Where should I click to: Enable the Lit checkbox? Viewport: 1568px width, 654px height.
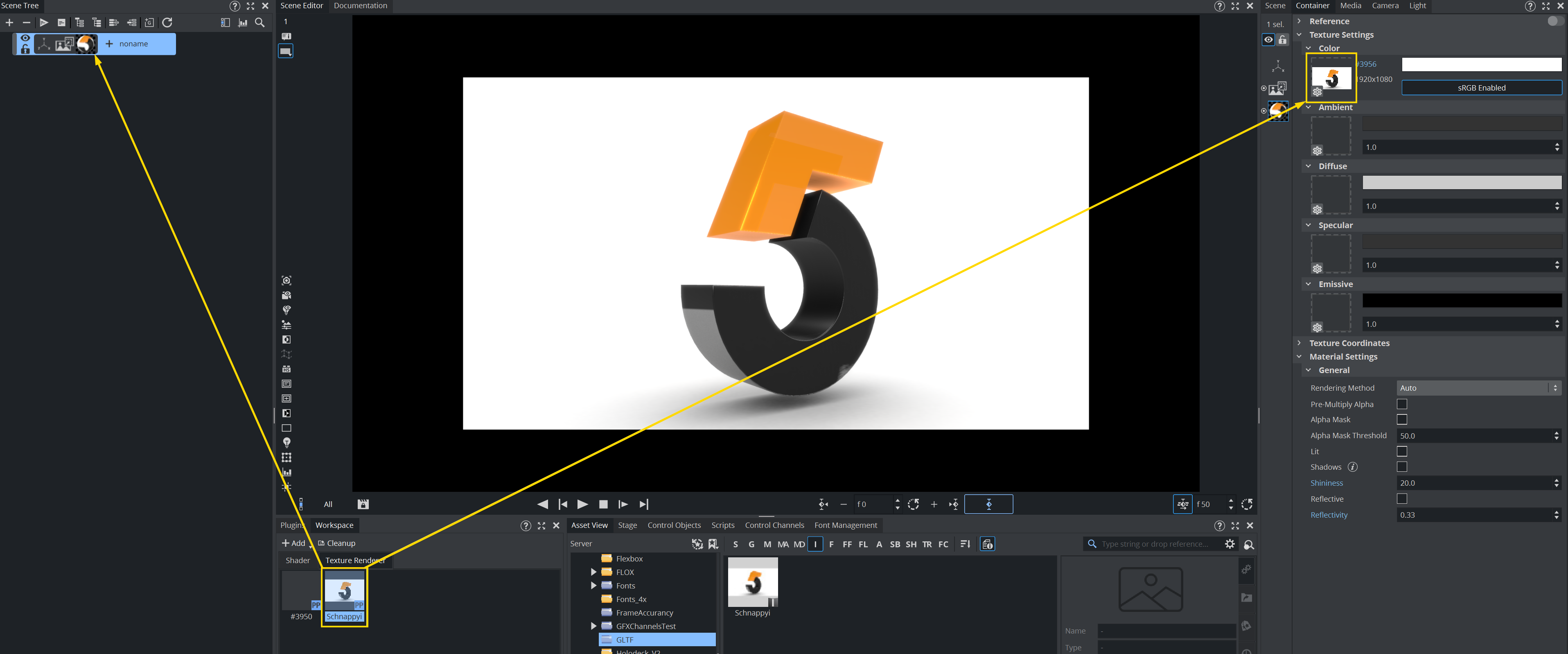point(1402,451)
